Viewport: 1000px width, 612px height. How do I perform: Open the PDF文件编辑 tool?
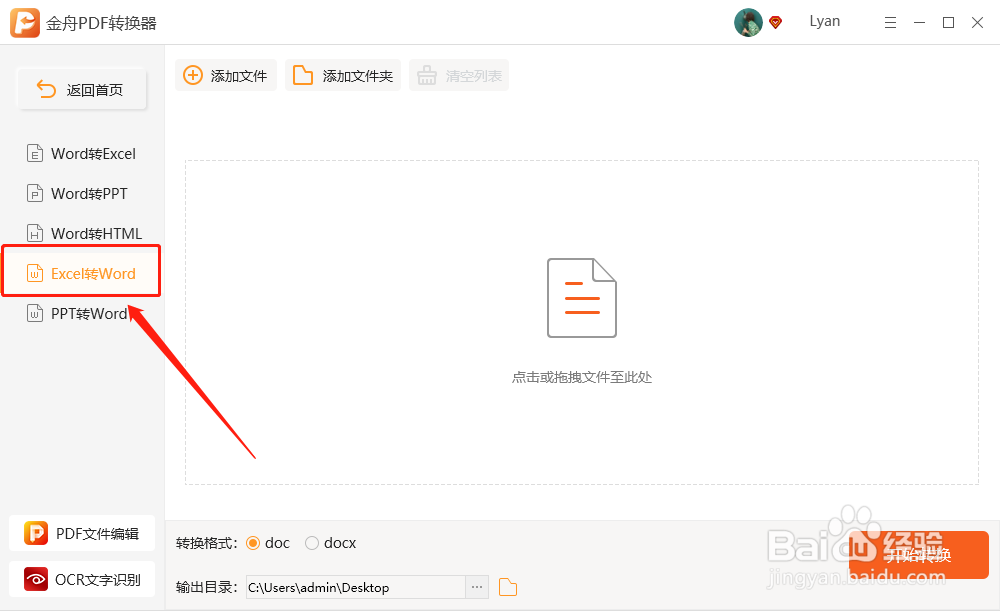click(x=80, y=533)
